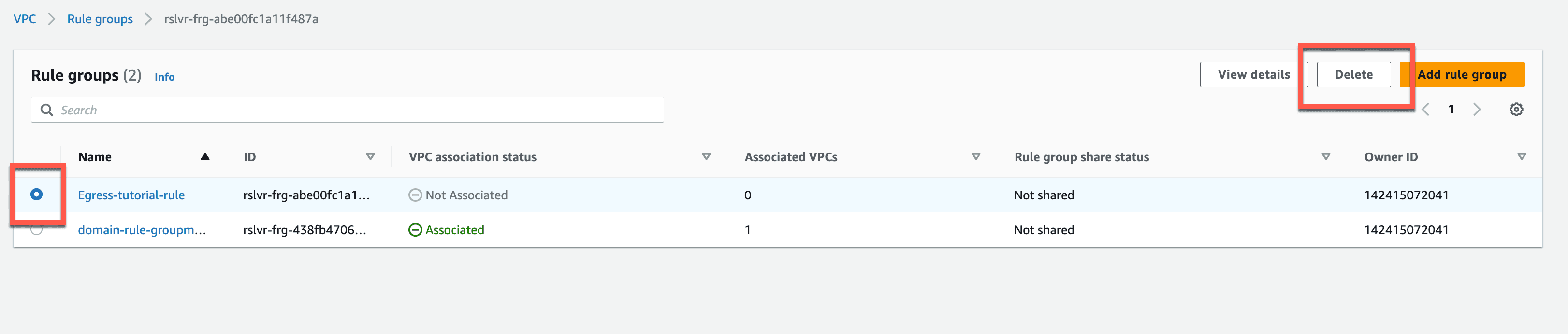Click the Delete button

pos(1354,74)
